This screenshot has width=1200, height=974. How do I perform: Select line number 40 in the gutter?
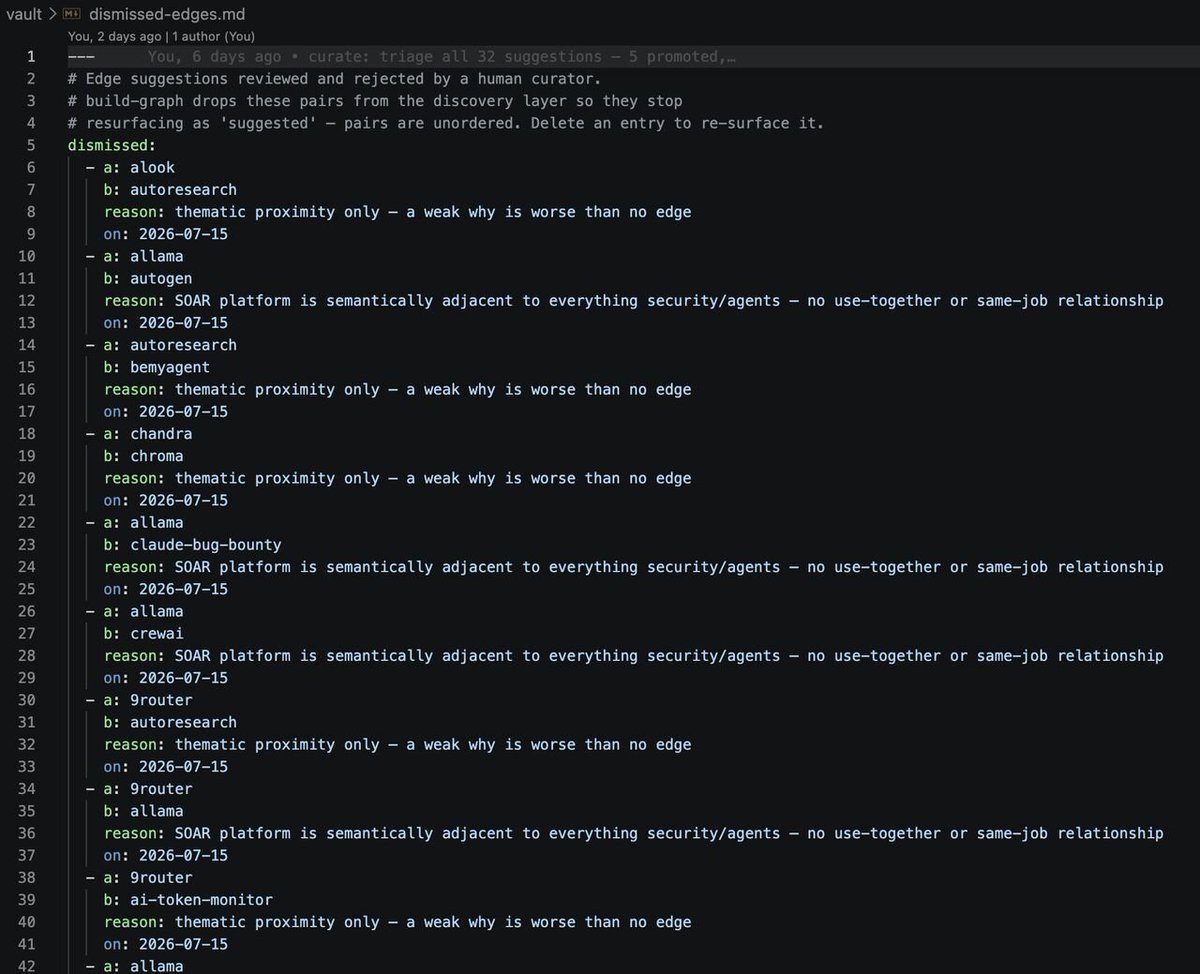coord(28,922)
